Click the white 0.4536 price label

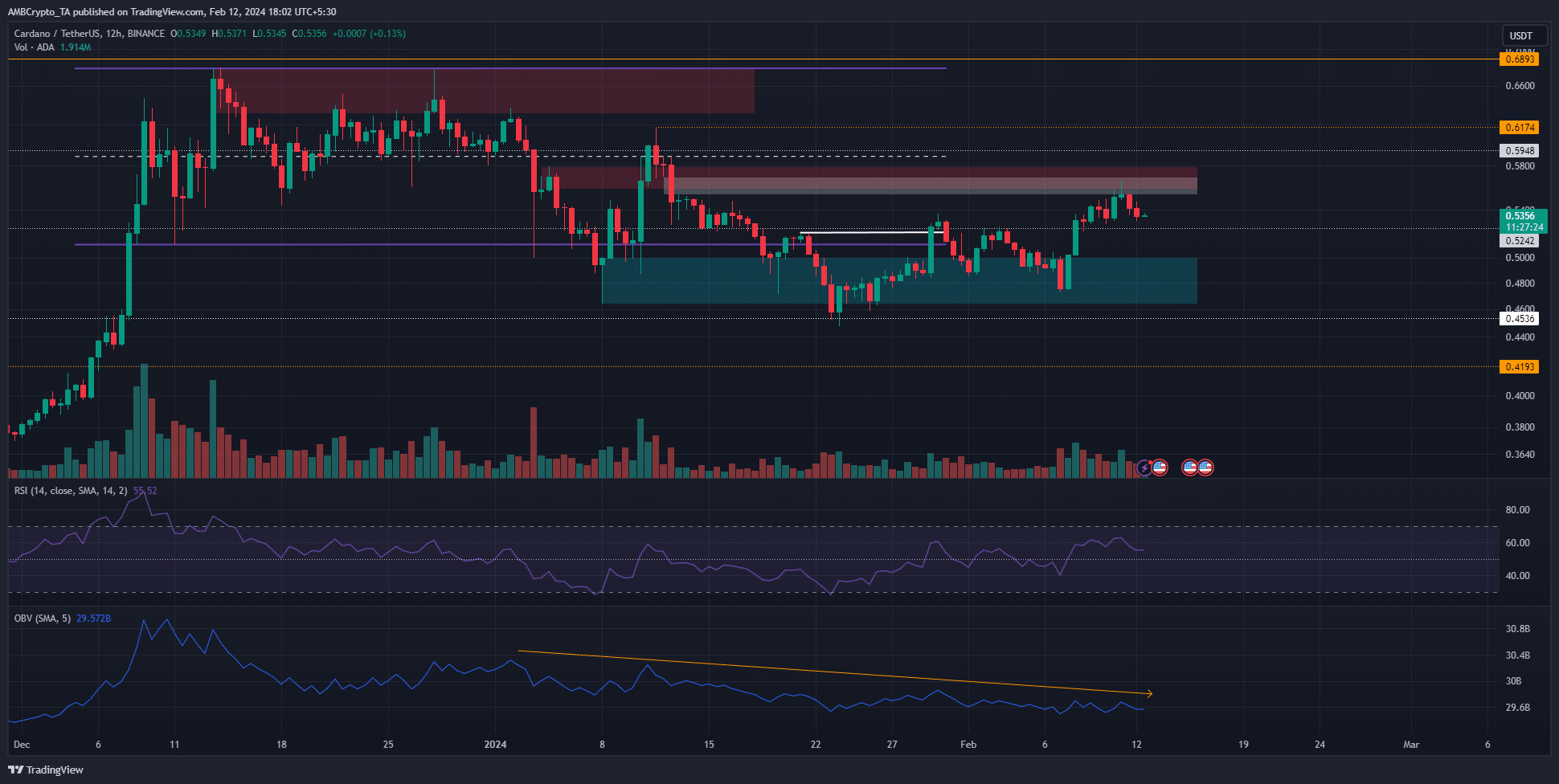[1520, 319]
